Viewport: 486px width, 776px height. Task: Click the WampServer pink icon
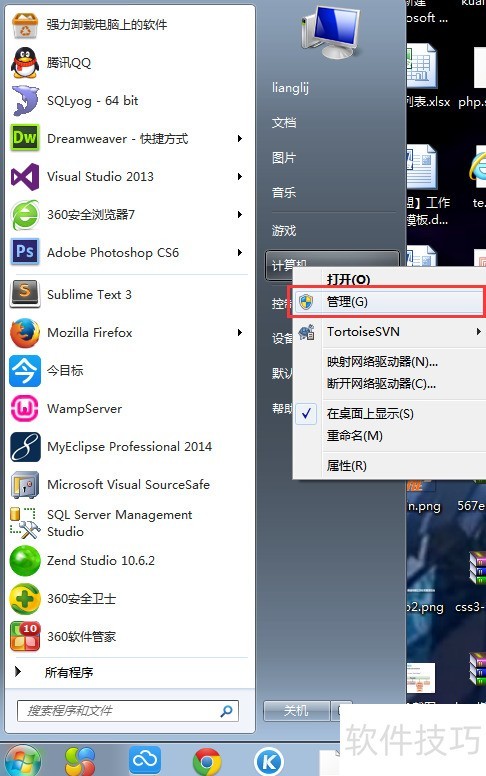(x=25, y=408)
